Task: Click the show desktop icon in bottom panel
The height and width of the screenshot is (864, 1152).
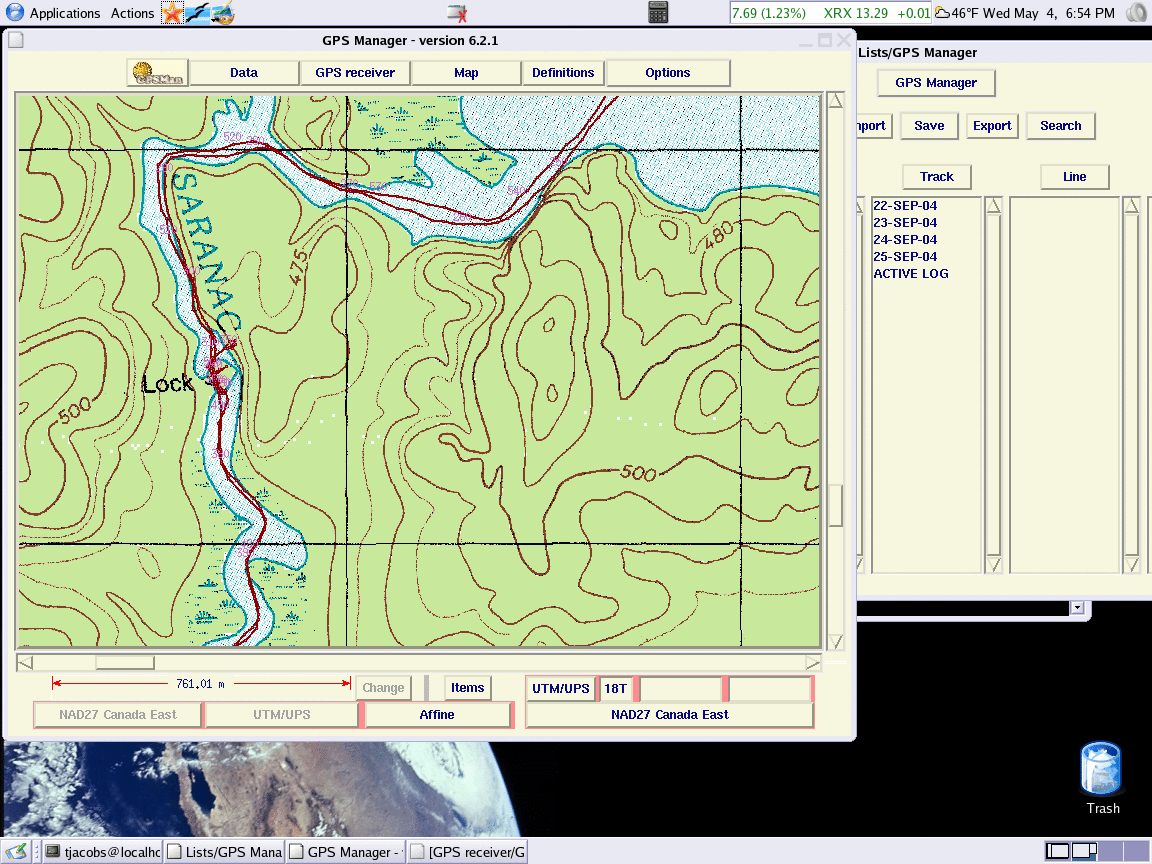Action: coord(16,852)
